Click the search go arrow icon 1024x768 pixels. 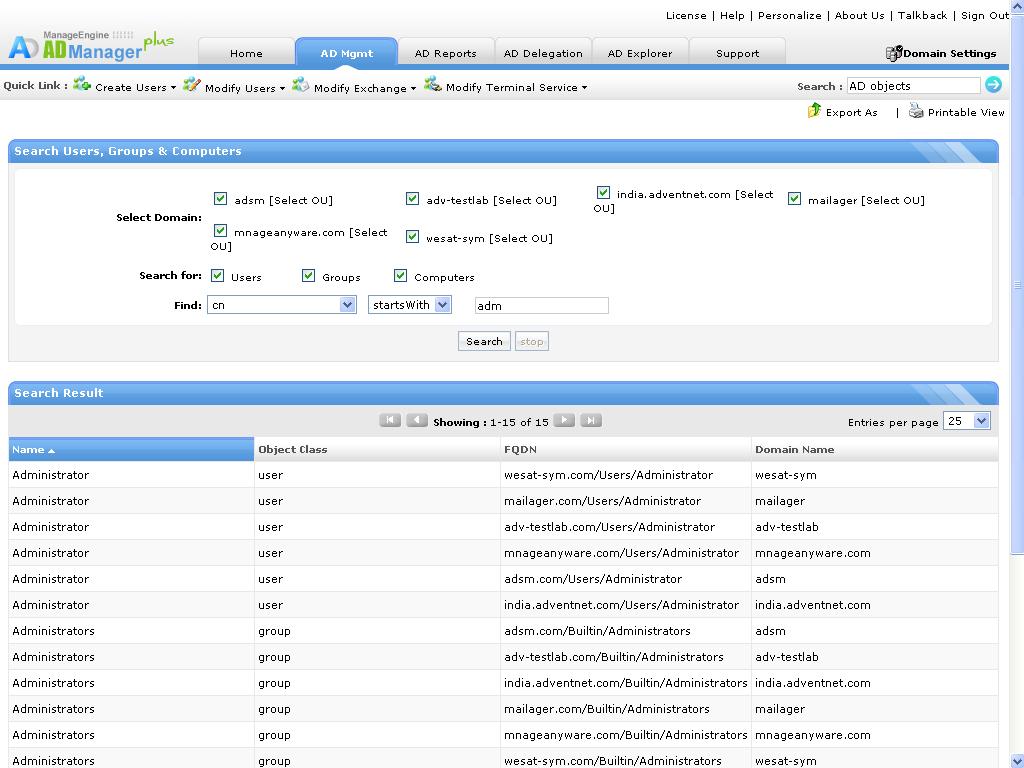[x=993, y=85]
